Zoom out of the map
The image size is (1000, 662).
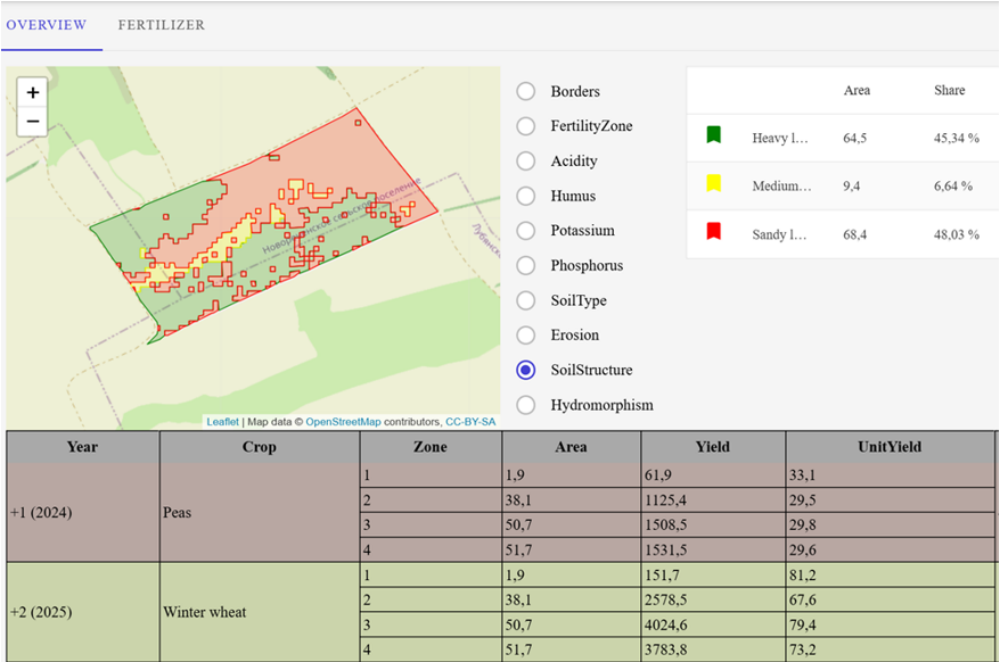[x=33, y=122]
